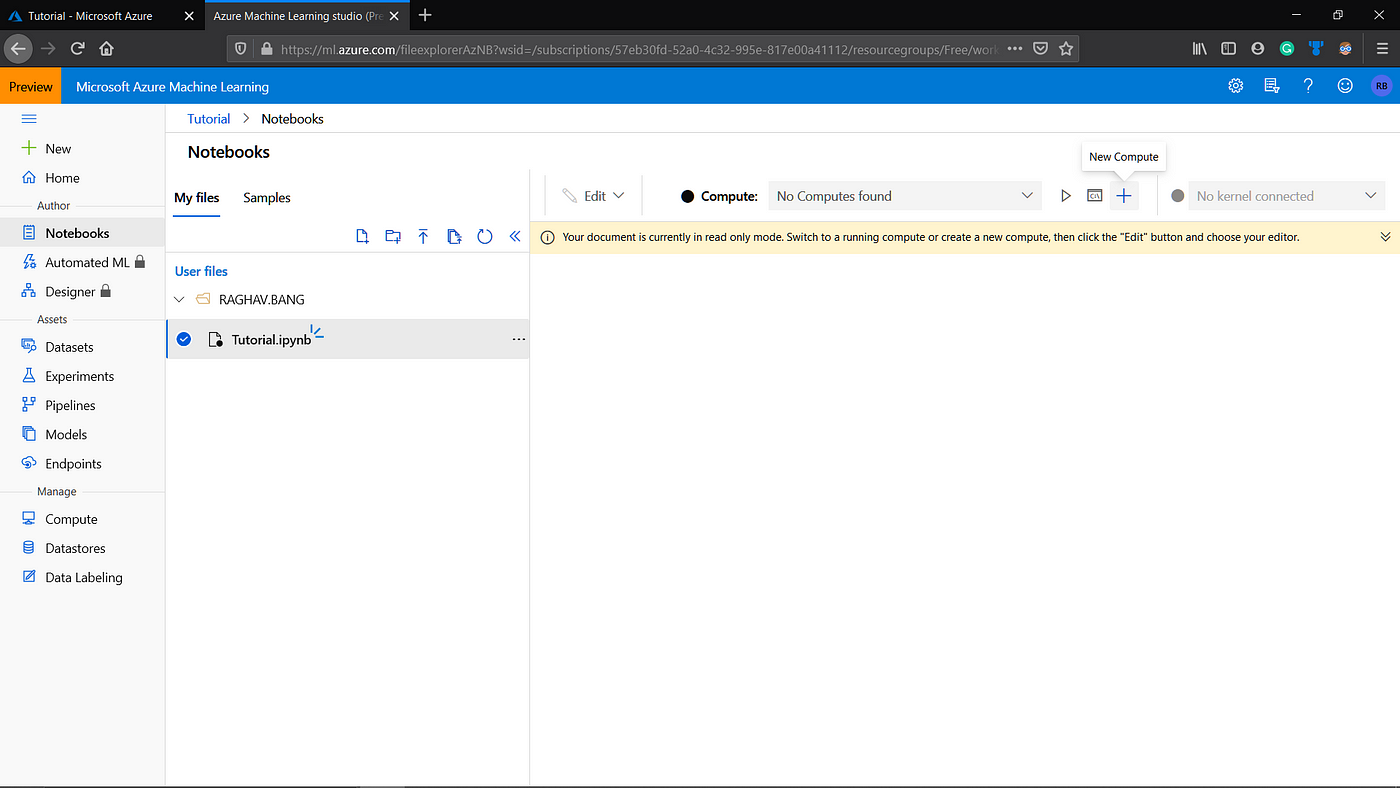Click the New Compute plus icon
Screen dimensions: 1400x788
click(x=1124, y=196)
